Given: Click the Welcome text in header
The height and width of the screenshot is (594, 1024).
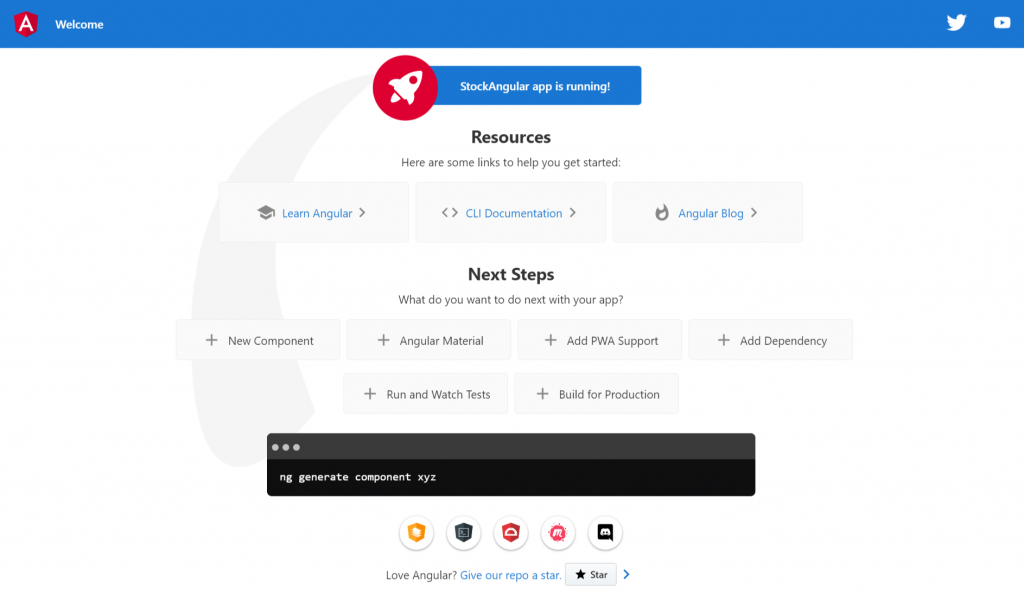Looking at the screenshot, I should point(79,24).
